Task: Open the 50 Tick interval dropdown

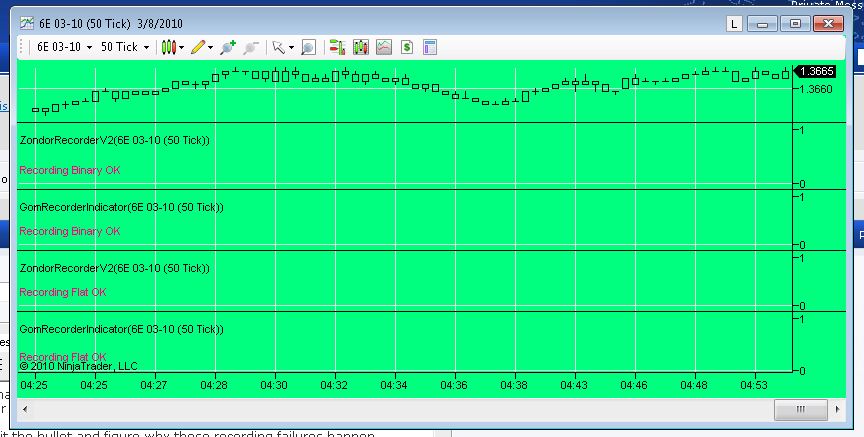Action: (x=125, y=47)
